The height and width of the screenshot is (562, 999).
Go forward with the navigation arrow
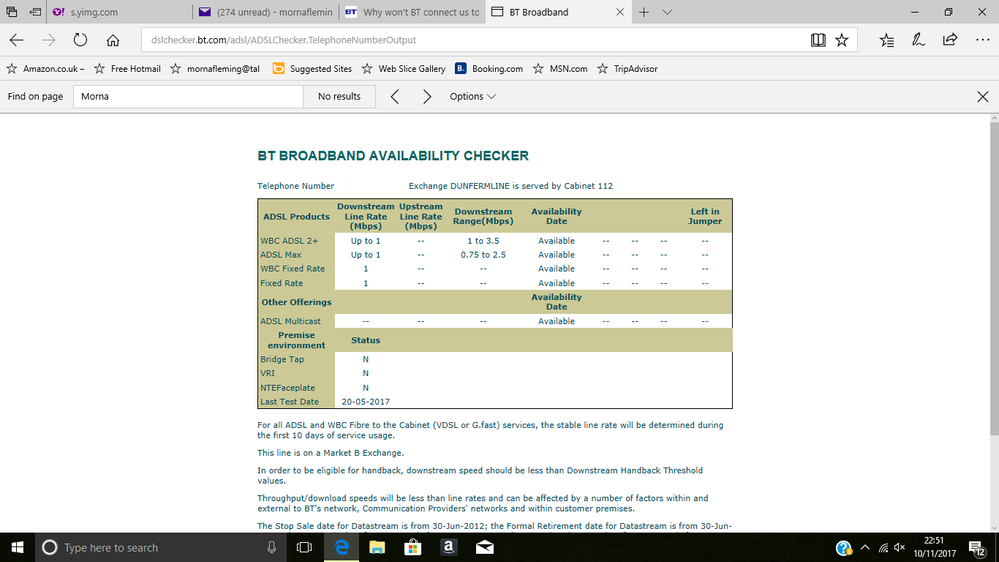(x=48, y=40)
